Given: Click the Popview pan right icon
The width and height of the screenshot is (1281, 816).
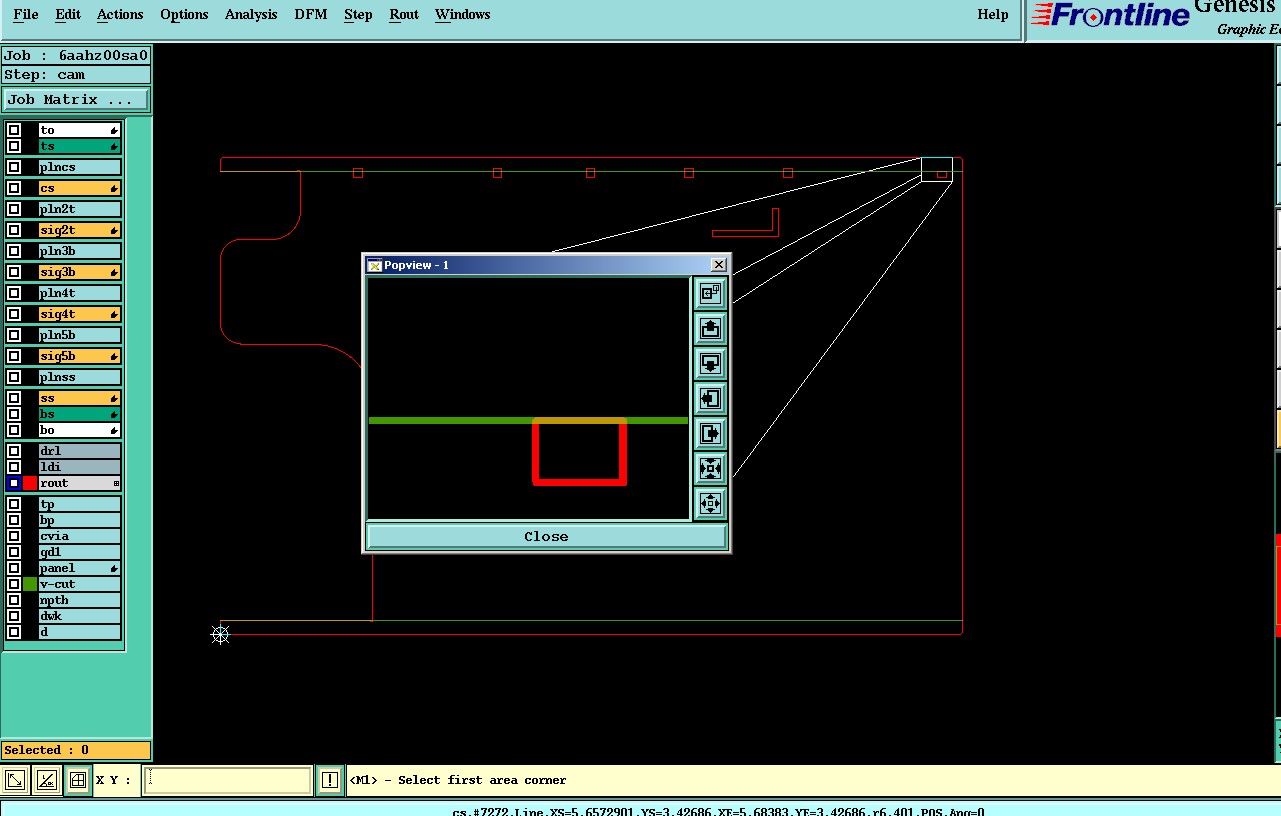Looking at the screenshot, I should tap(710, 433).
